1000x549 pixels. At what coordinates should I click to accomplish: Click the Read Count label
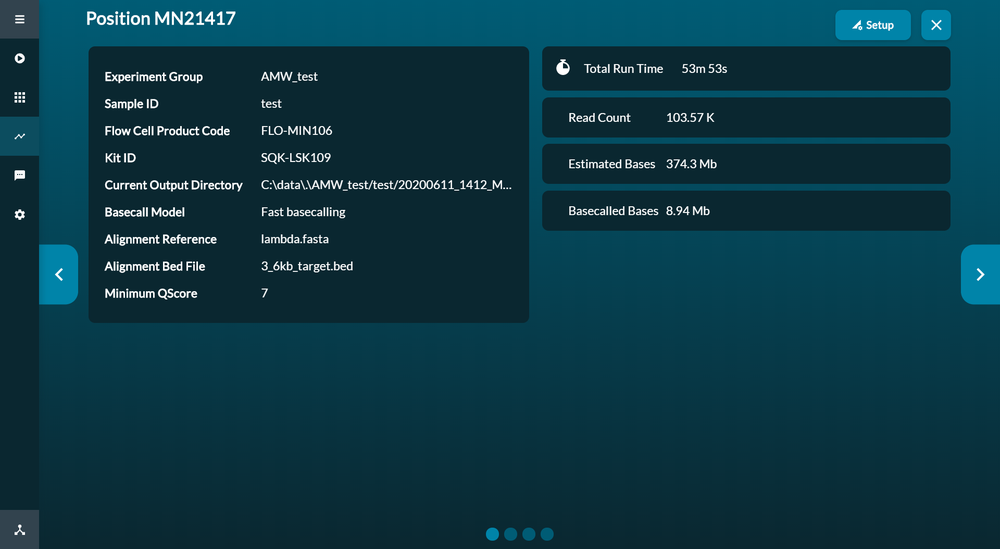[599, 117]
